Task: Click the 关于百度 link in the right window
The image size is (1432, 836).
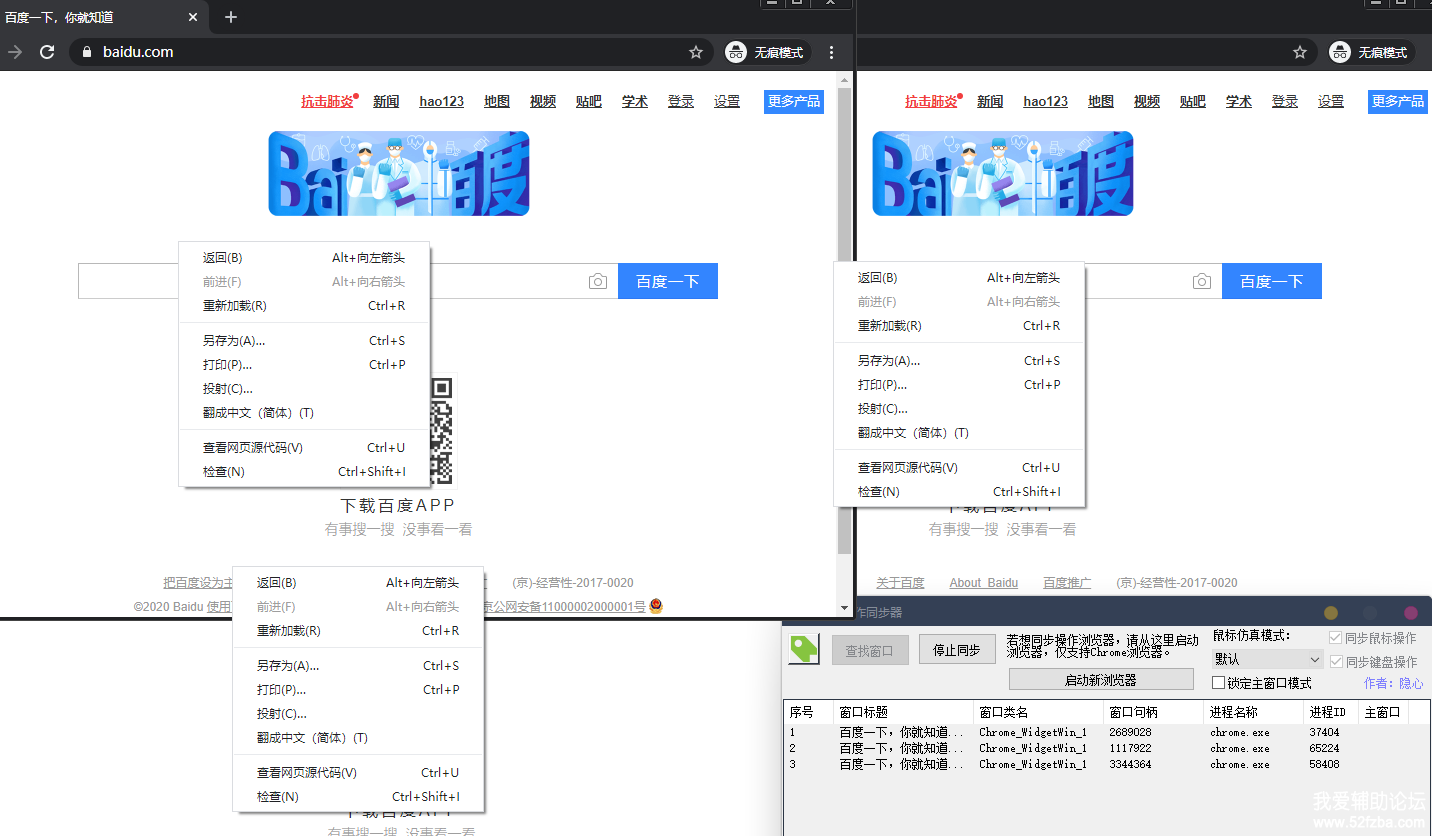Action: pos(900,583)
